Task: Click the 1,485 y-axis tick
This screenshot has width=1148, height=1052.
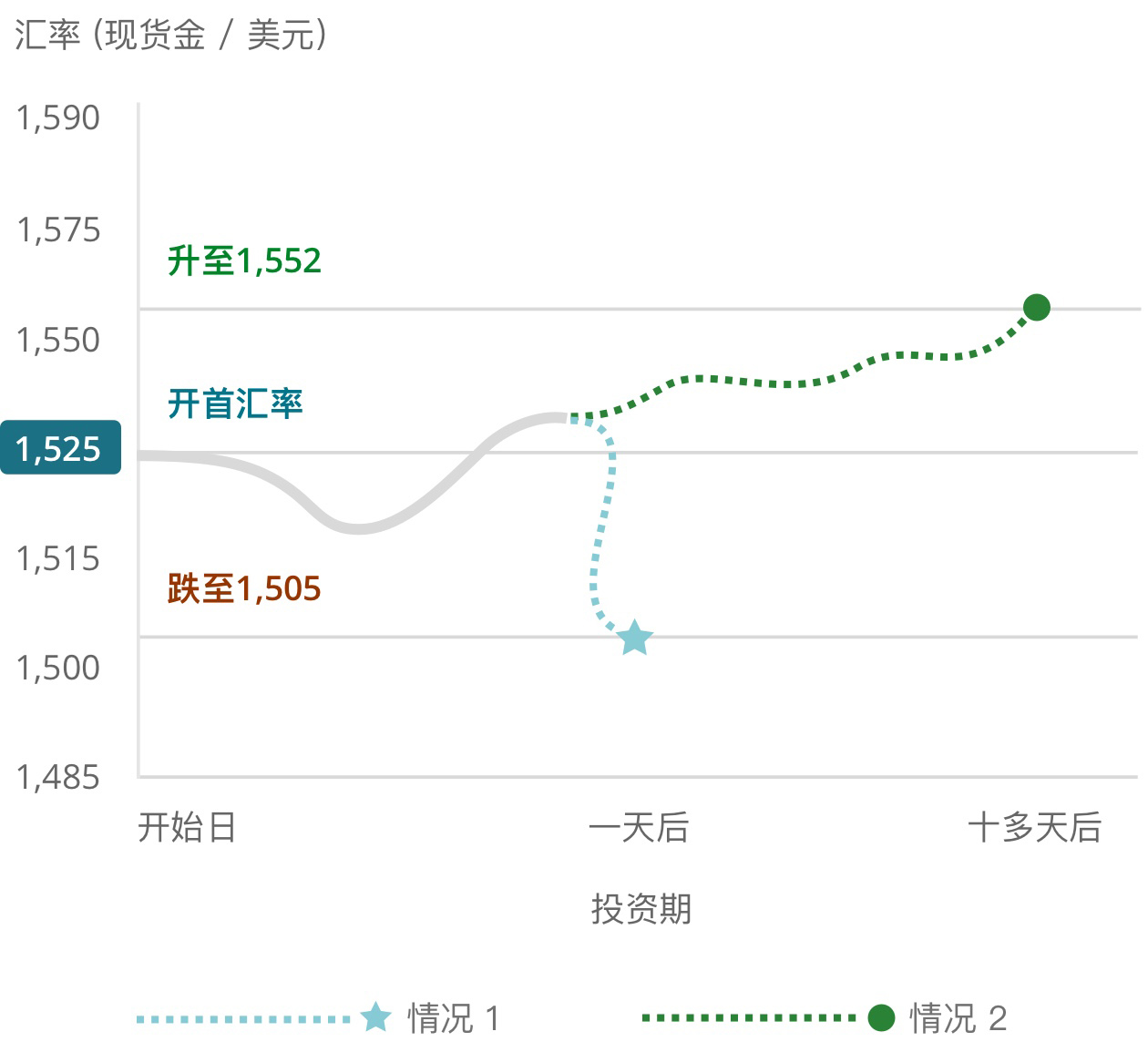Action: tap(58, 777)
